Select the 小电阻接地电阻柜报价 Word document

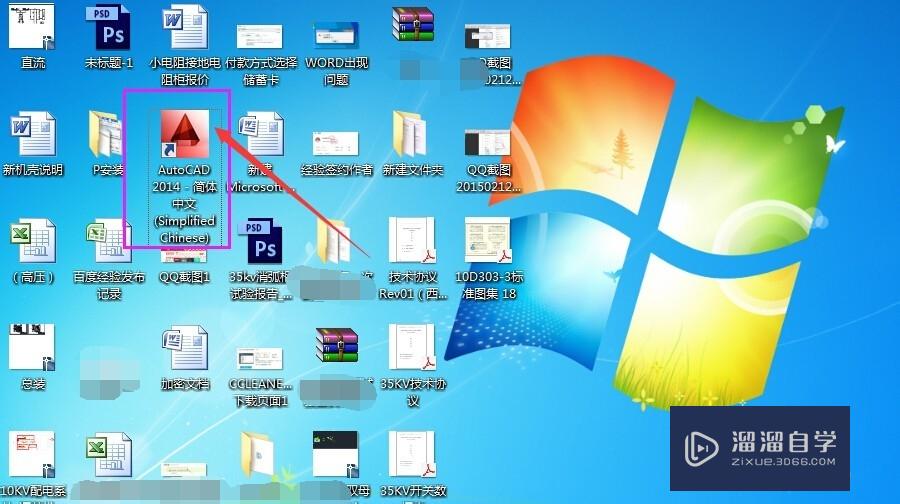click(x=184, y=26)
